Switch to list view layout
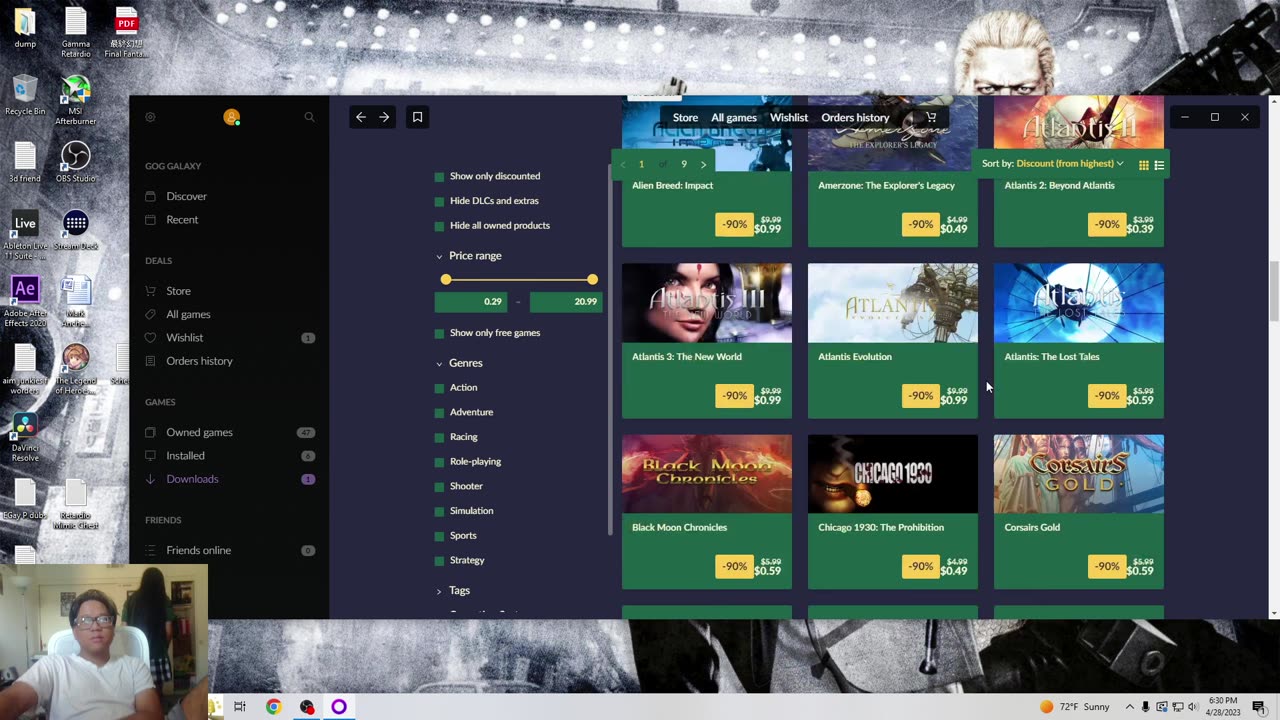The image size is (1280, 720). click(x=1159, y=165)
